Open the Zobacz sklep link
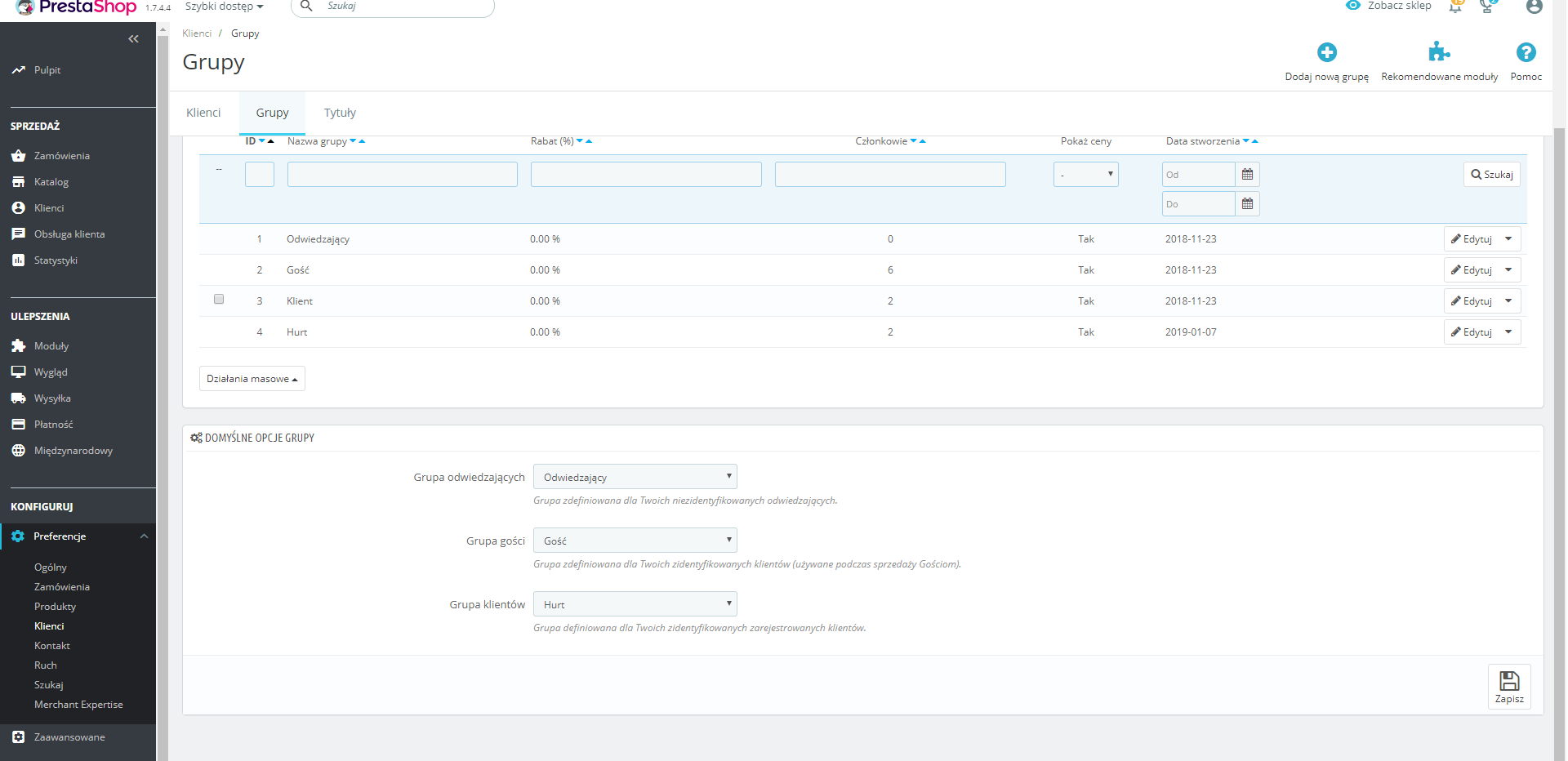The width and height of the screenshot is (1568, 761). click(1400, 6)
